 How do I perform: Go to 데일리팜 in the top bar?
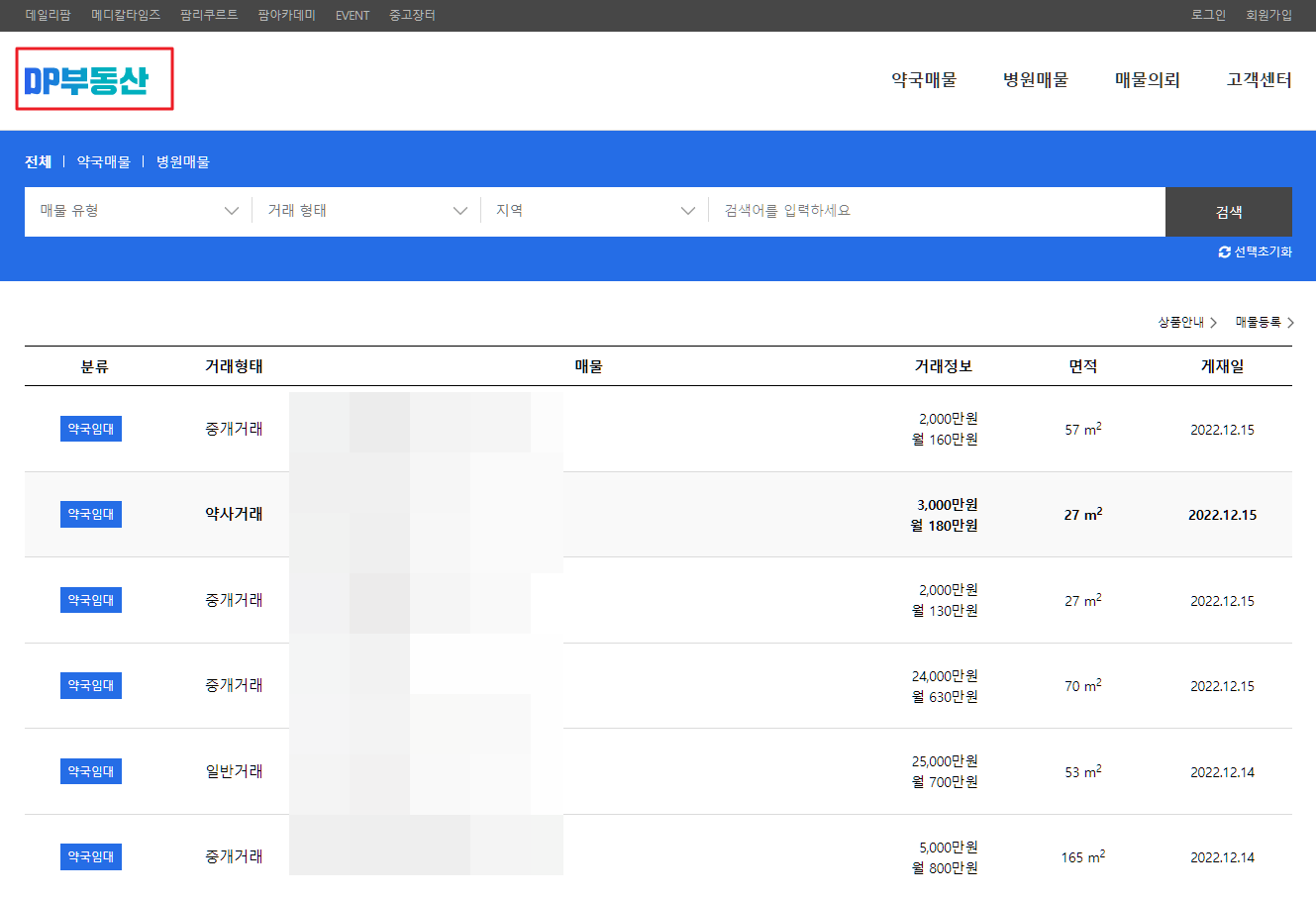48,15
